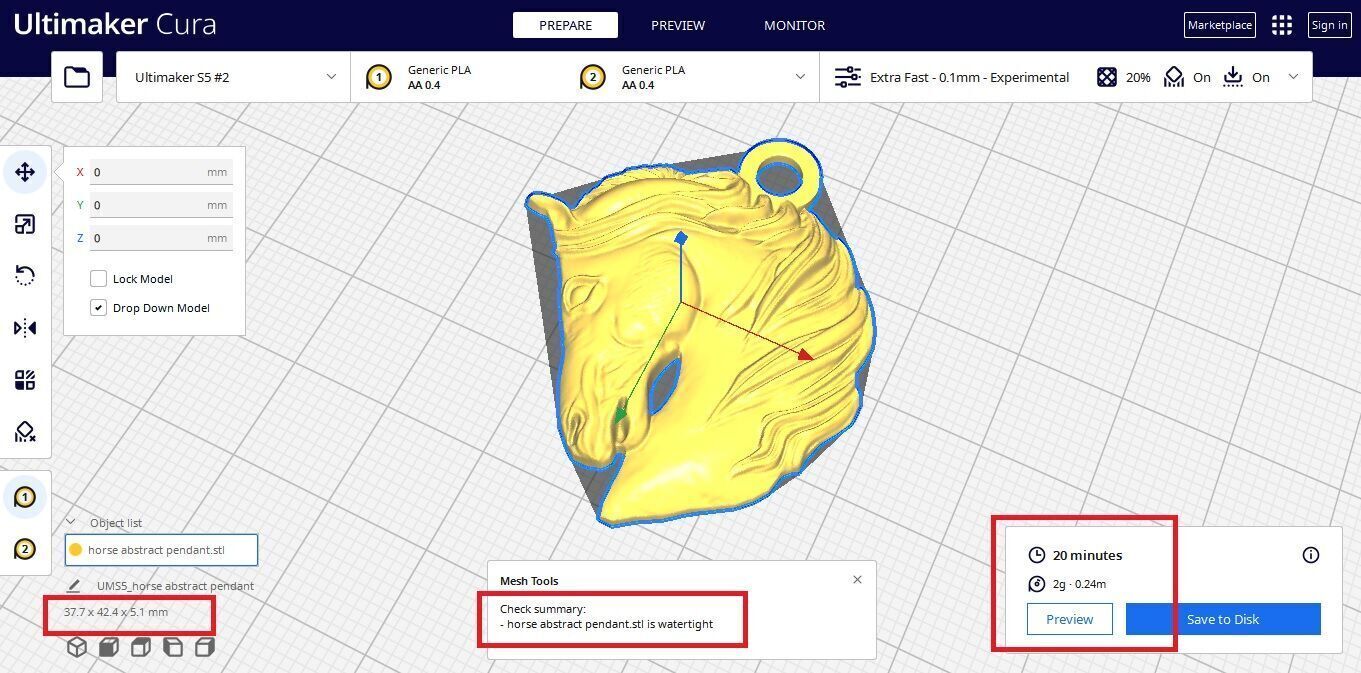Click the Y position input field
The image size is (1361, 673).
161,205
